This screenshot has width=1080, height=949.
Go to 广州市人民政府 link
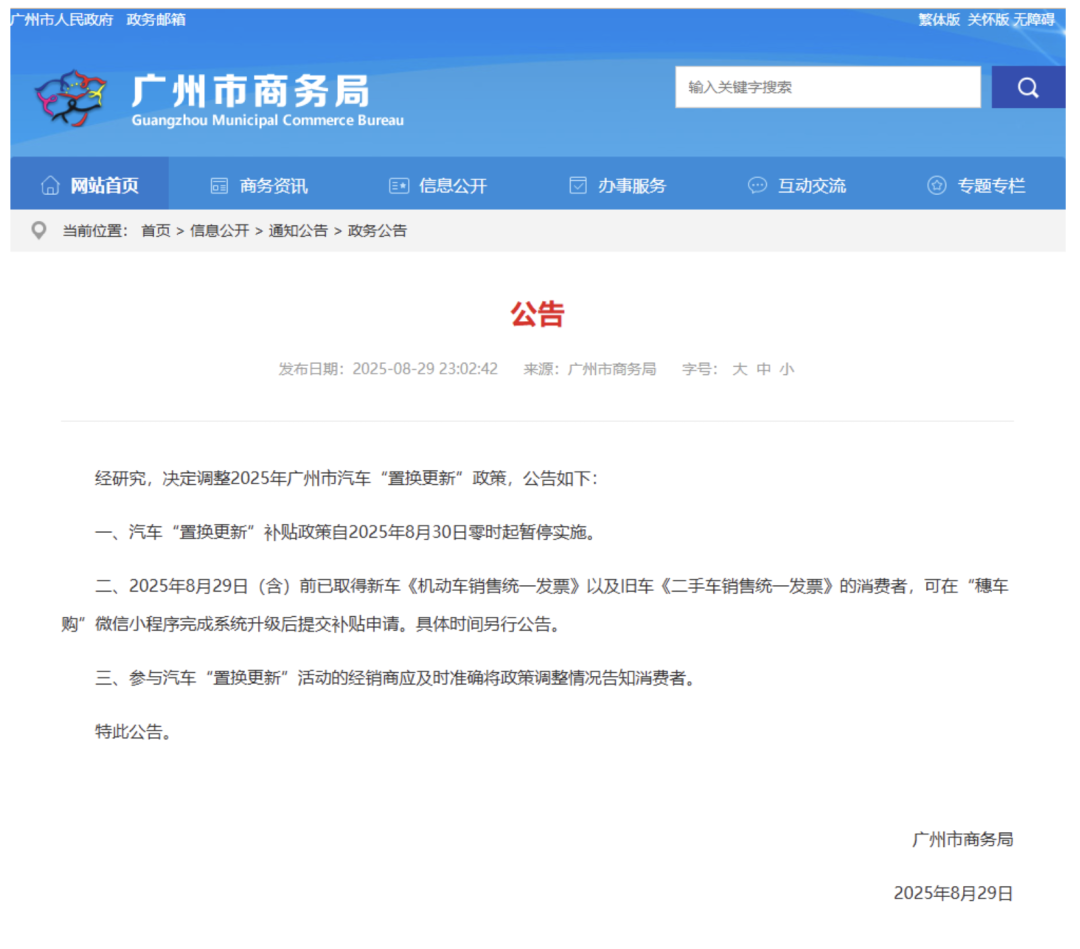pos(62,20)
